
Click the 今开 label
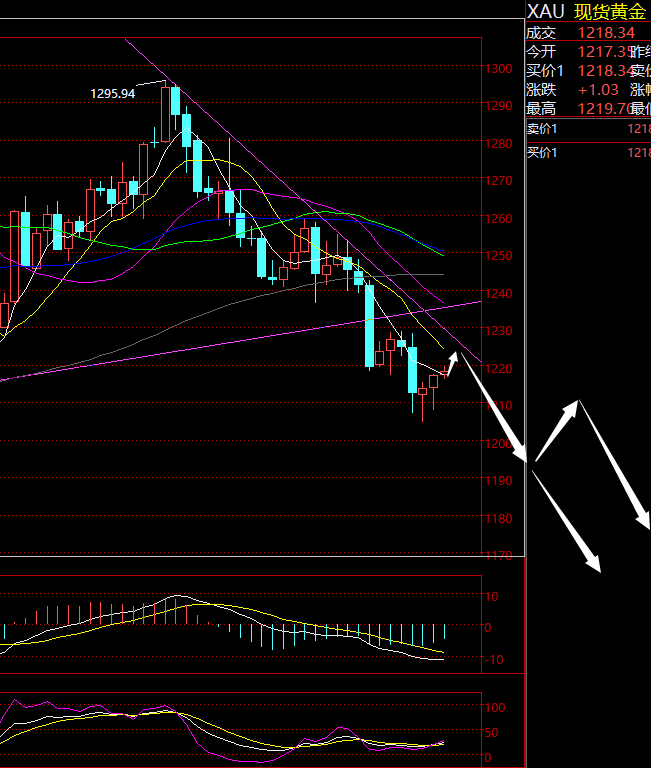541,52
